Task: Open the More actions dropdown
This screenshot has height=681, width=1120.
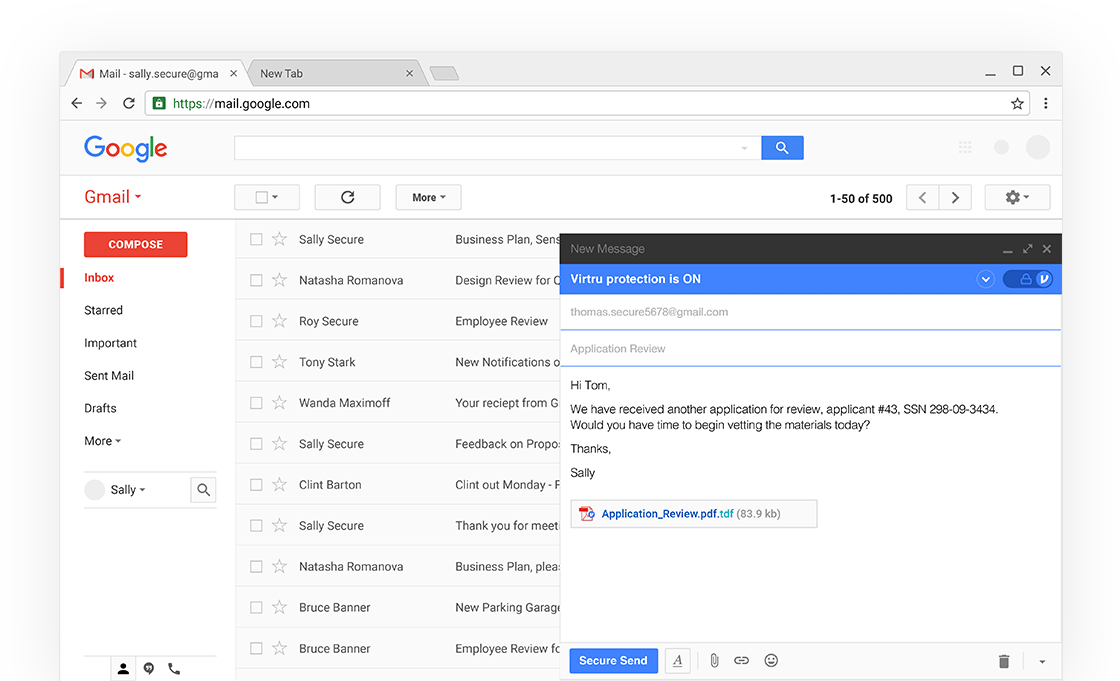Action: click(x=428, y=198)
